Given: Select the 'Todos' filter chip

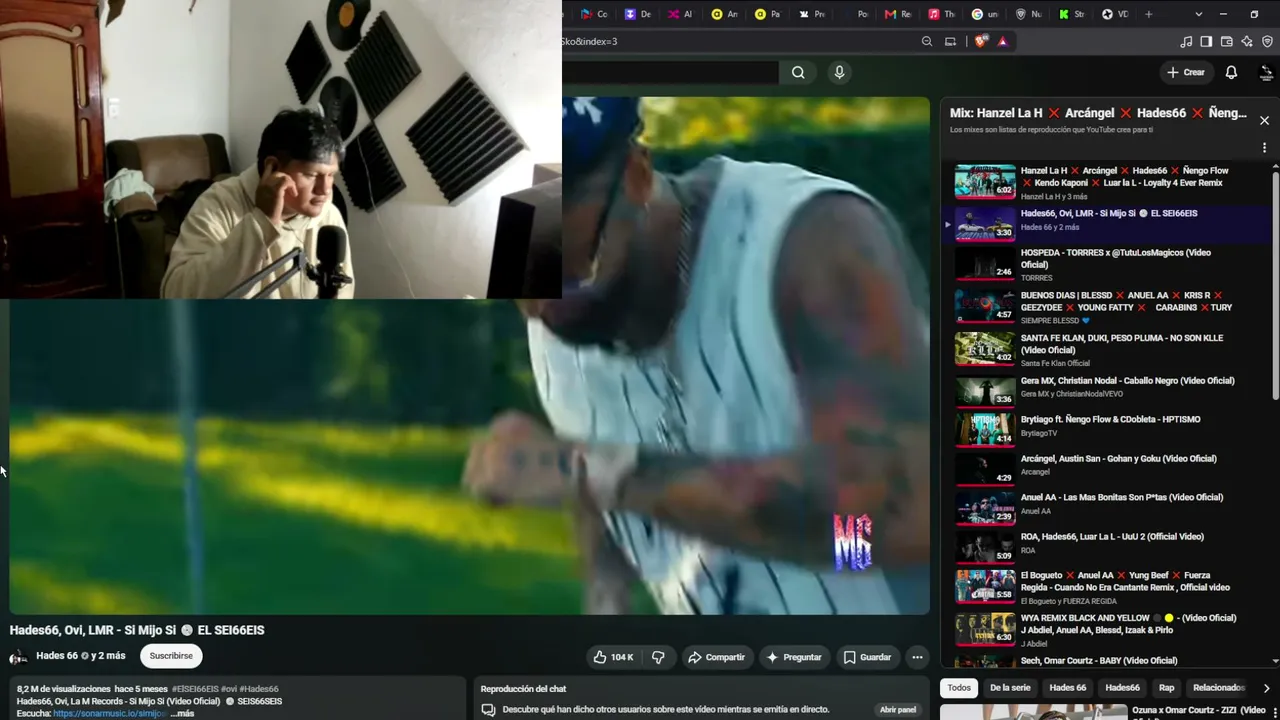Looking at the screenshot, I should pos(959,688).
